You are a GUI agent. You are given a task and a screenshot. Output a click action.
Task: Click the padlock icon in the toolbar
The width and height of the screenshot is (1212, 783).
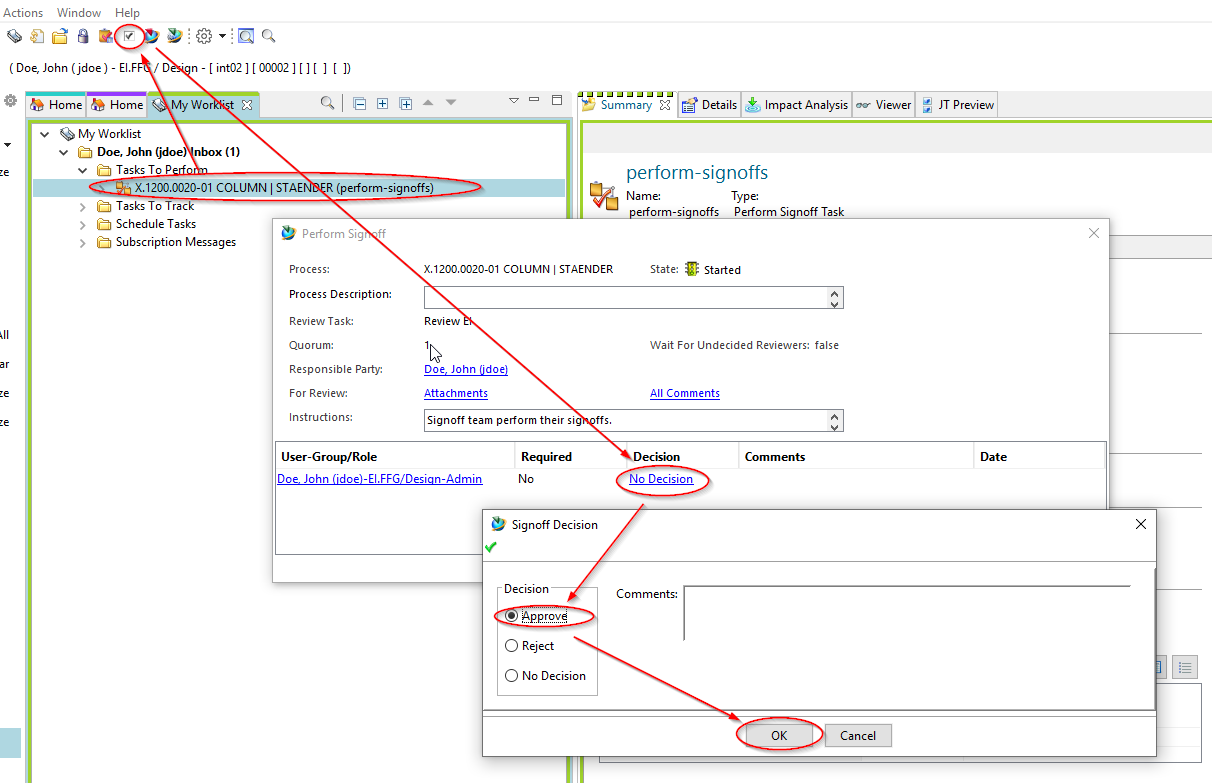coord(83,36)
